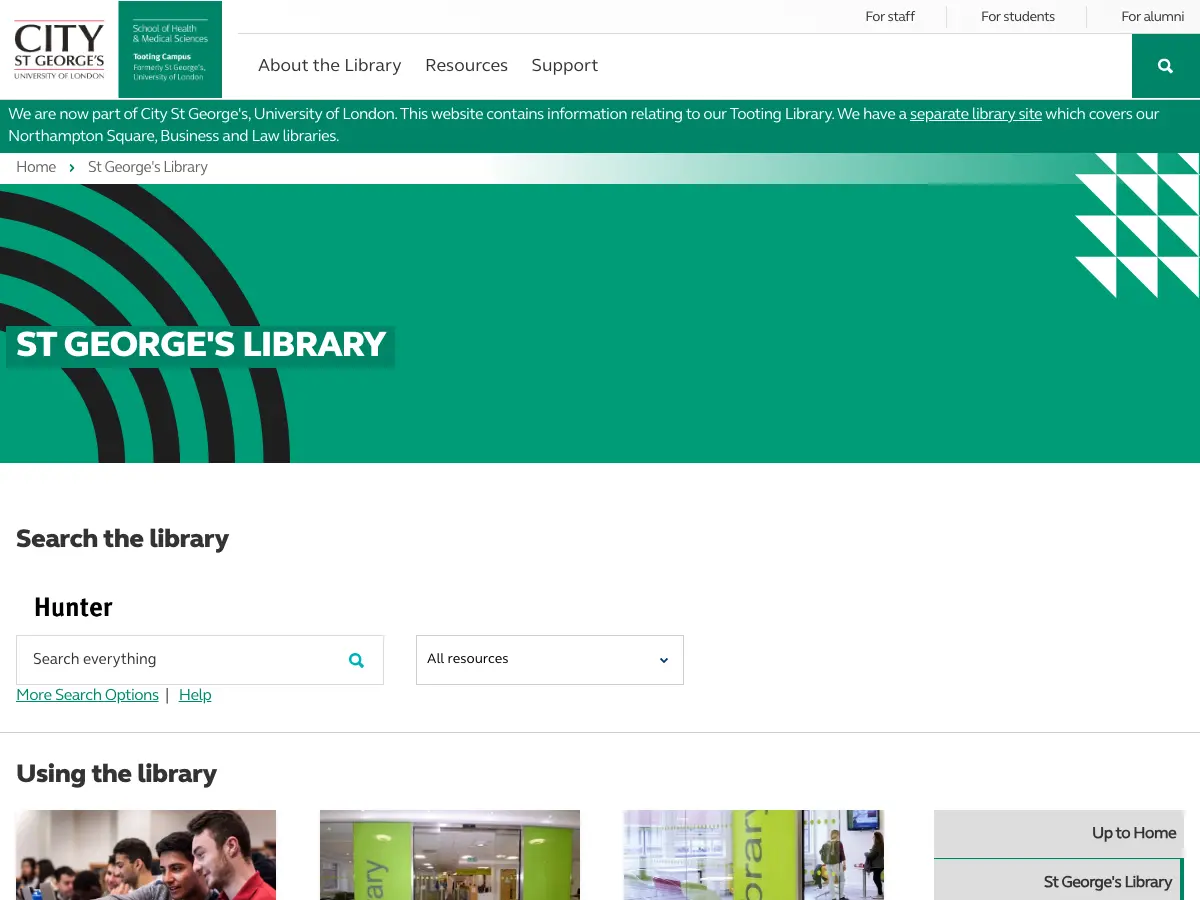The height and width of the screenshot is (900, 1200).
Task: Submit Hunter search with magnifier icon
Action: [x=356, y=660]
